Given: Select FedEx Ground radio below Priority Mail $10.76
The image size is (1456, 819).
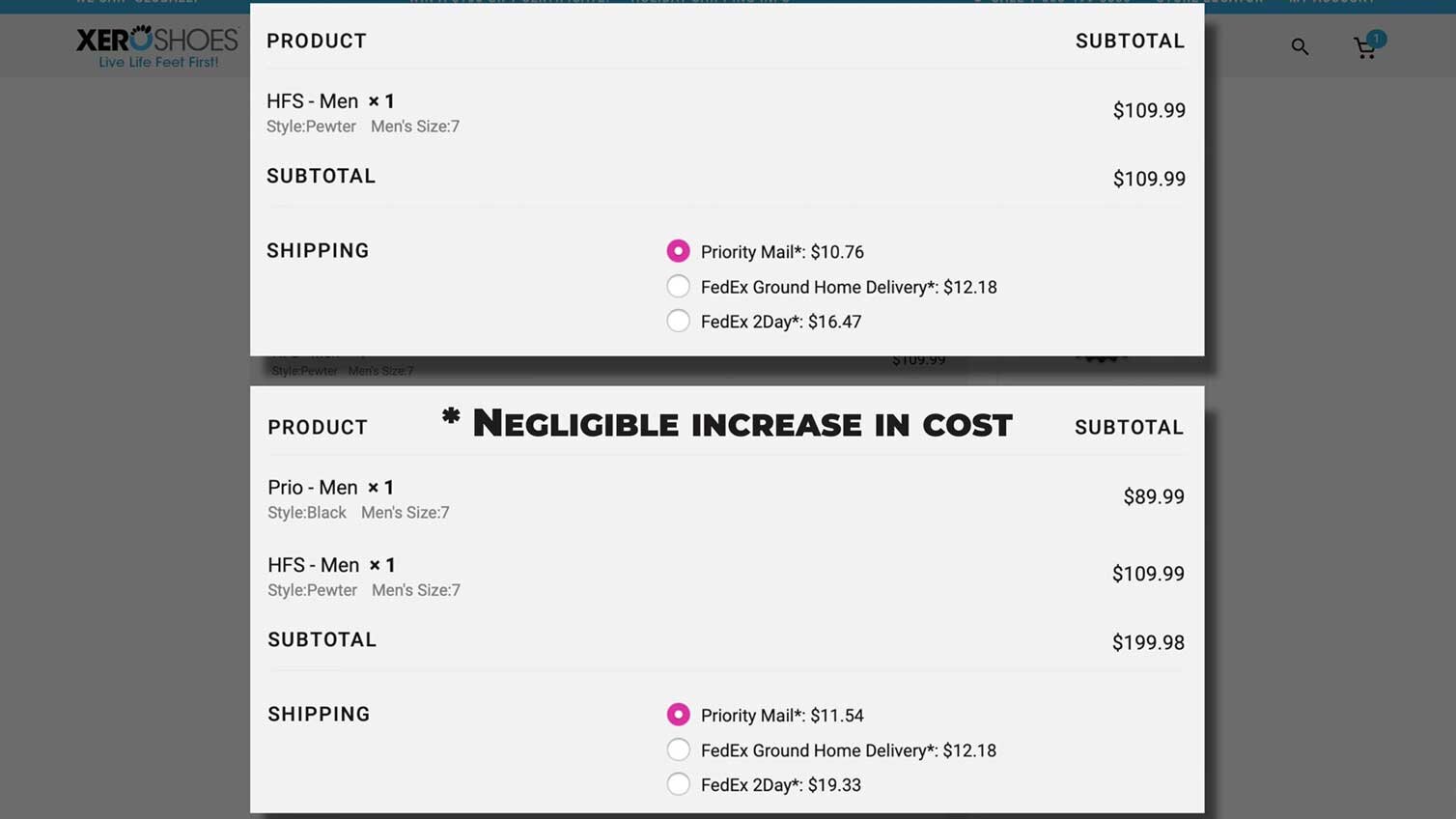Looking at the screenshot, I should 678,286.
